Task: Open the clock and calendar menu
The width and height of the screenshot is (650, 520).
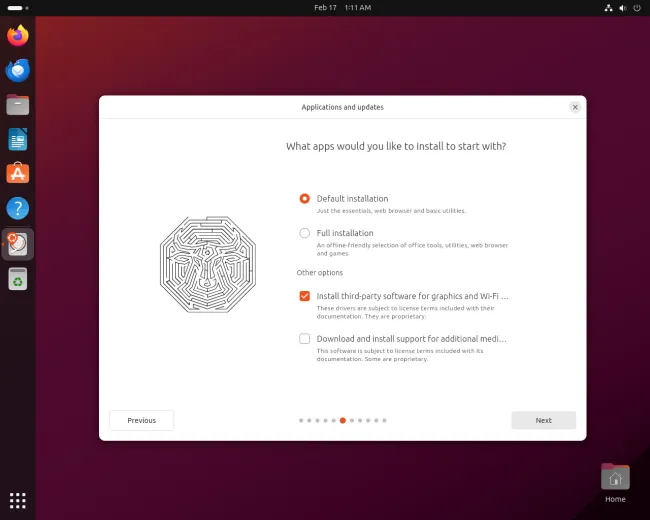Action: (x=342, y=8)
